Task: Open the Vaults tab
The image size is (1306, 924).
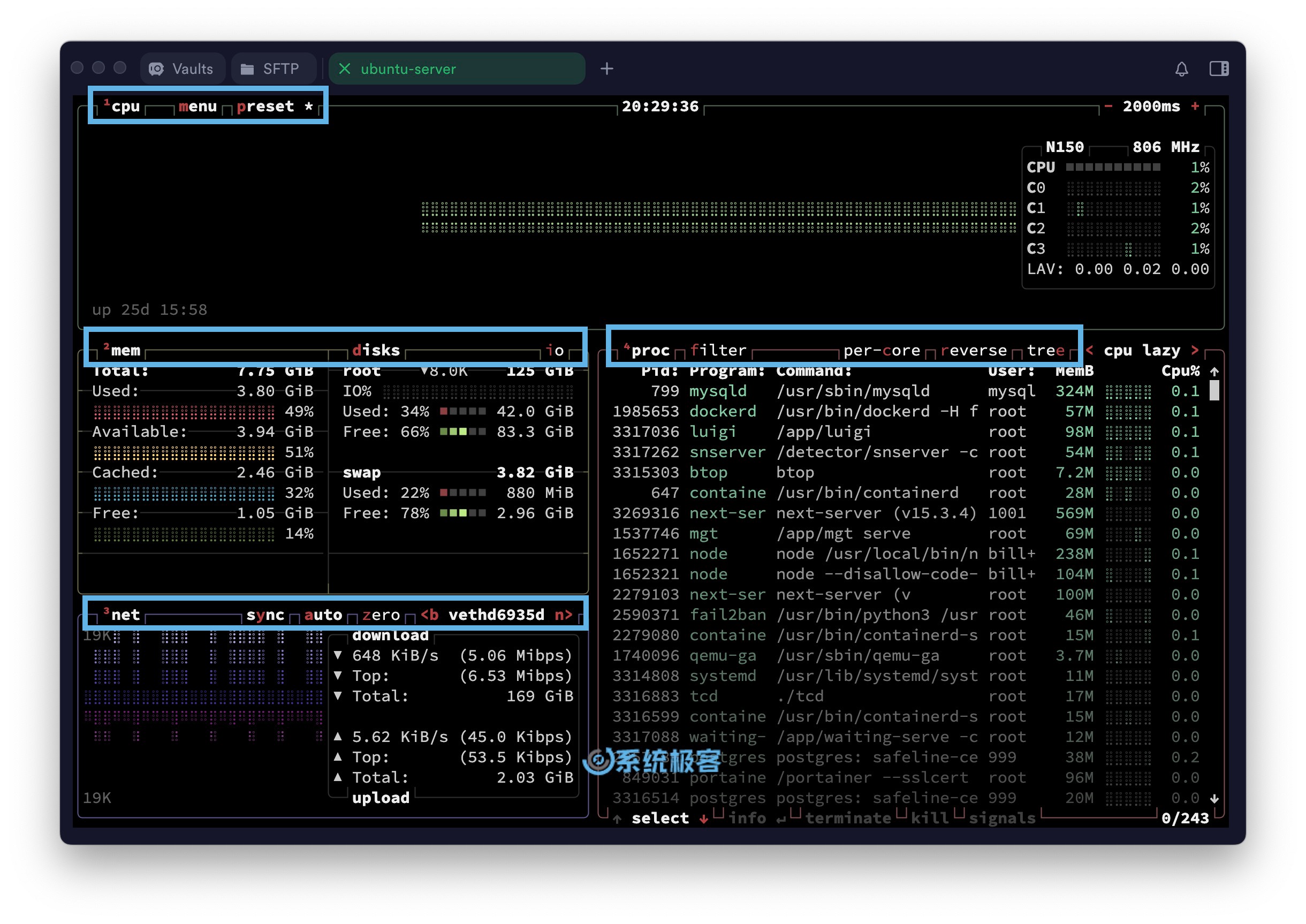Action: click(x=183, y=69)
